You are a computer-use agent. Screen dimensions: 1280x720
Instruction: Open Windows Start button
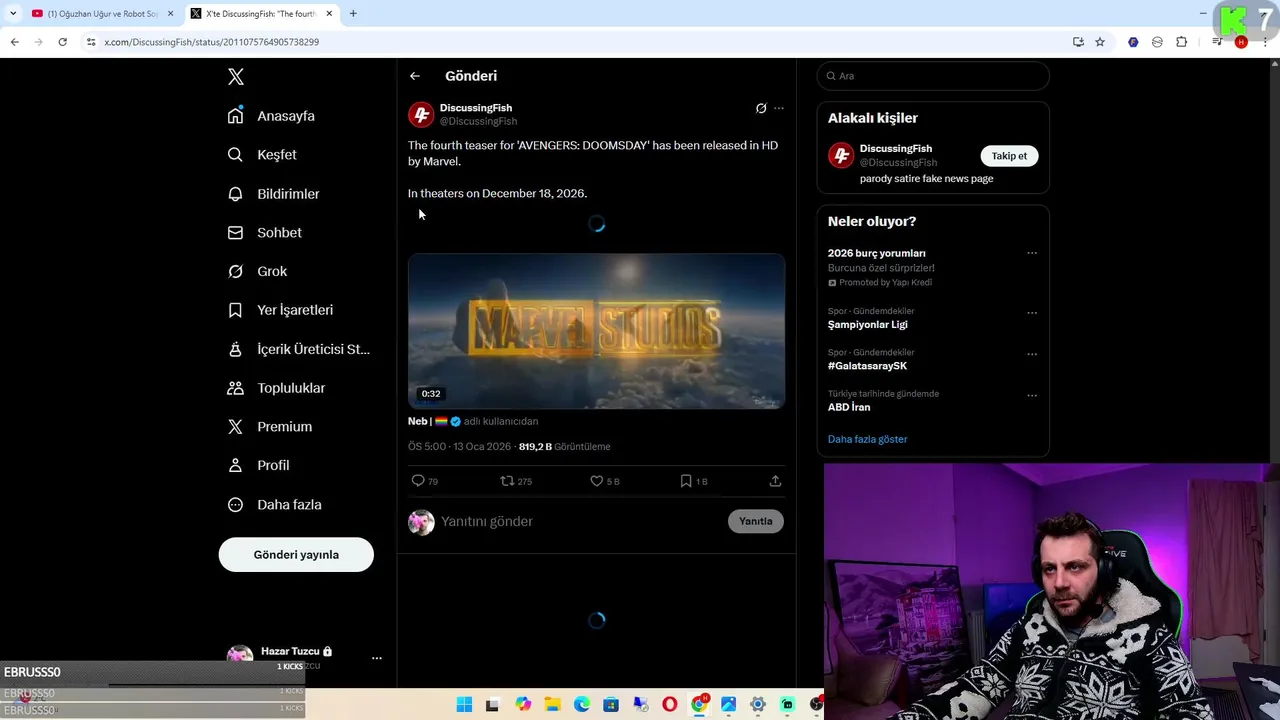pyautogui.click(x=464, y=705)
